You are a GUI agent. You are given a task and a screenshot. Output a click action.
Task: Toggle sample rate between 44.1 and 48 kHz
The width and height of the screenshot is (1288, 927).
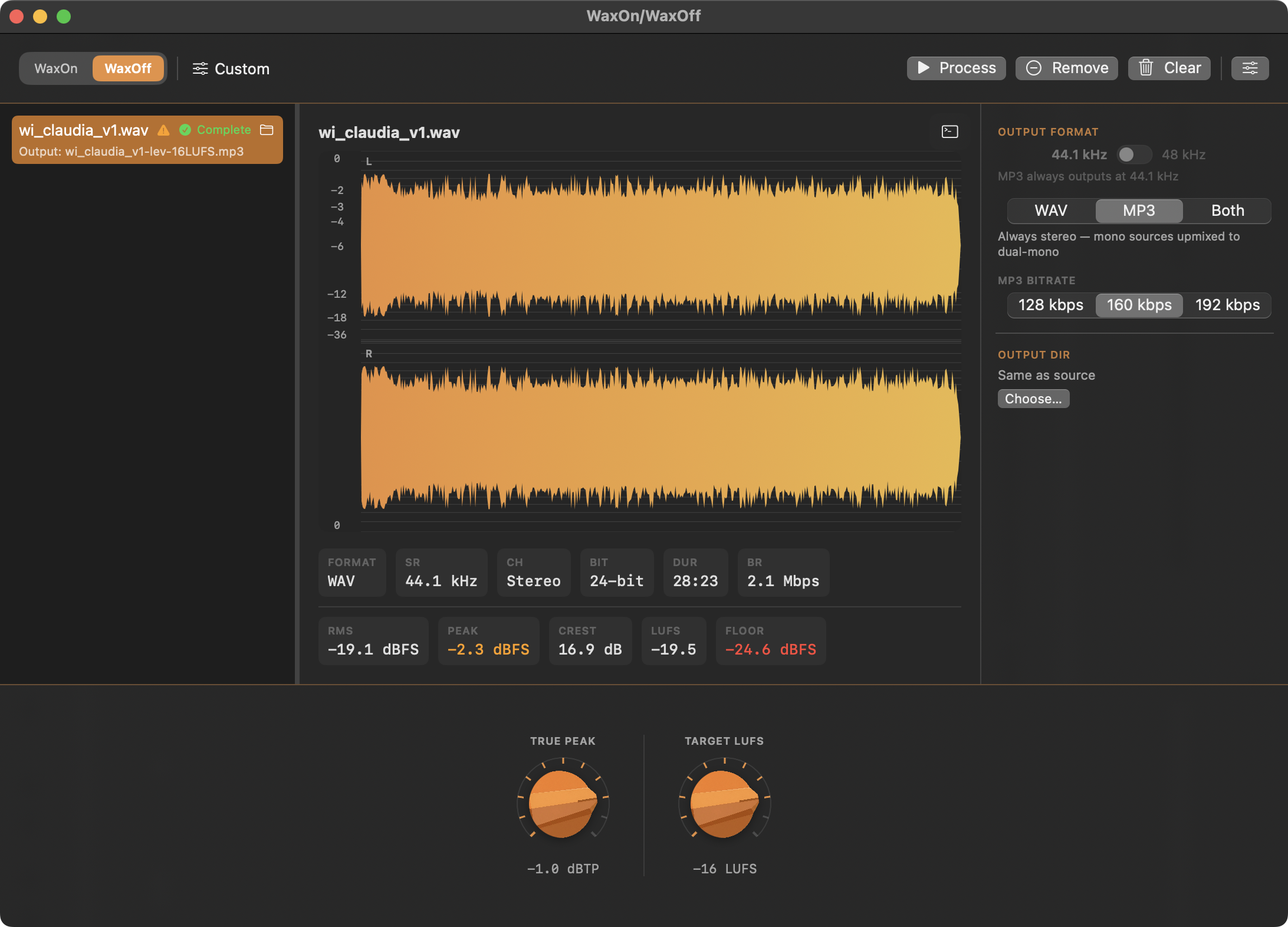click(1133, 154)
